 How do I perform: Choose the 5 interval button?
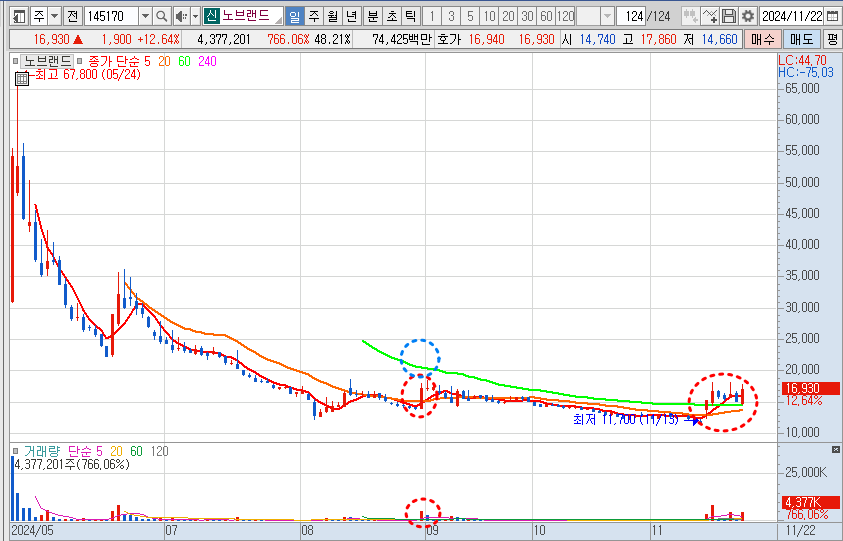point(470,16)
